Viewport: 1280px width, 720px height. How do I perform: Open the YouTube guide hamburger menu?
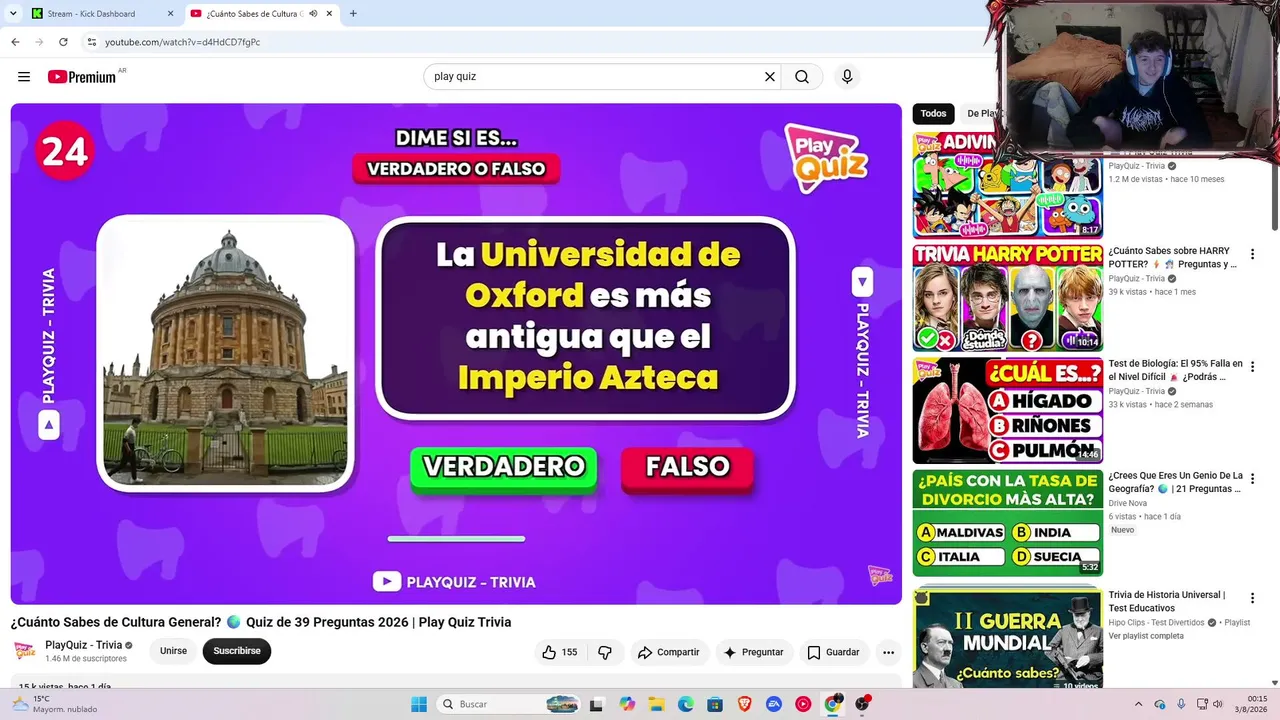(x=24, y=77)
